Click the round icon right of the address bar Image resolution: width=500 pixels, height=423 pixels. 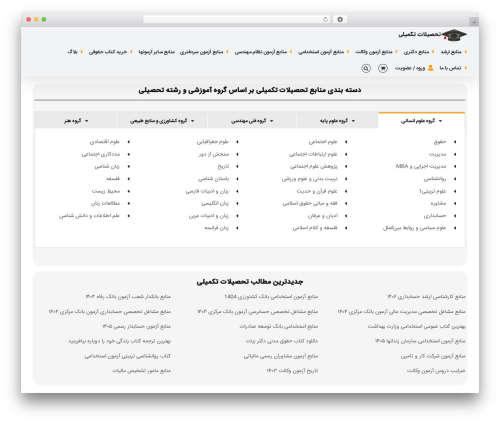pos(340,20)
